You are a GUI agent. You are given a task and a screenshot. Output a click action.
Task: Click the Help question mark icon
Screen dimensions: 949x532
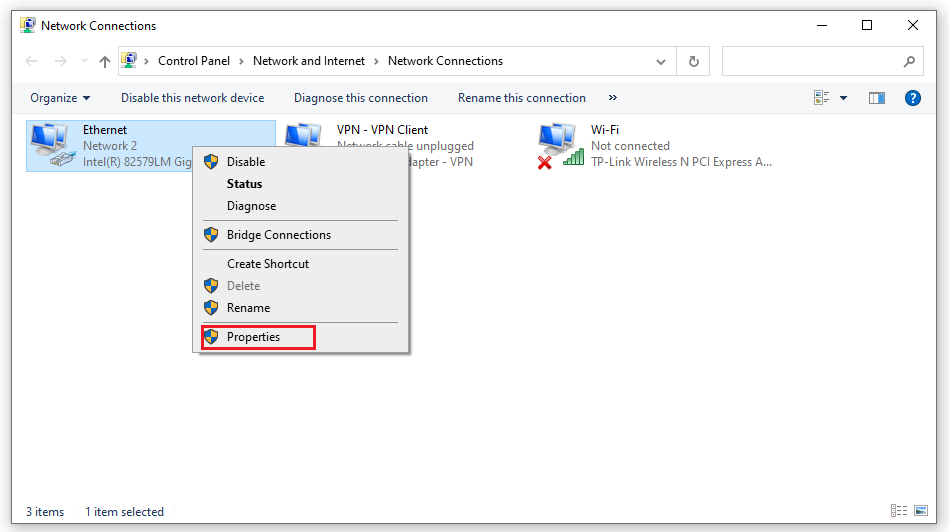click(x=912, y=98)
